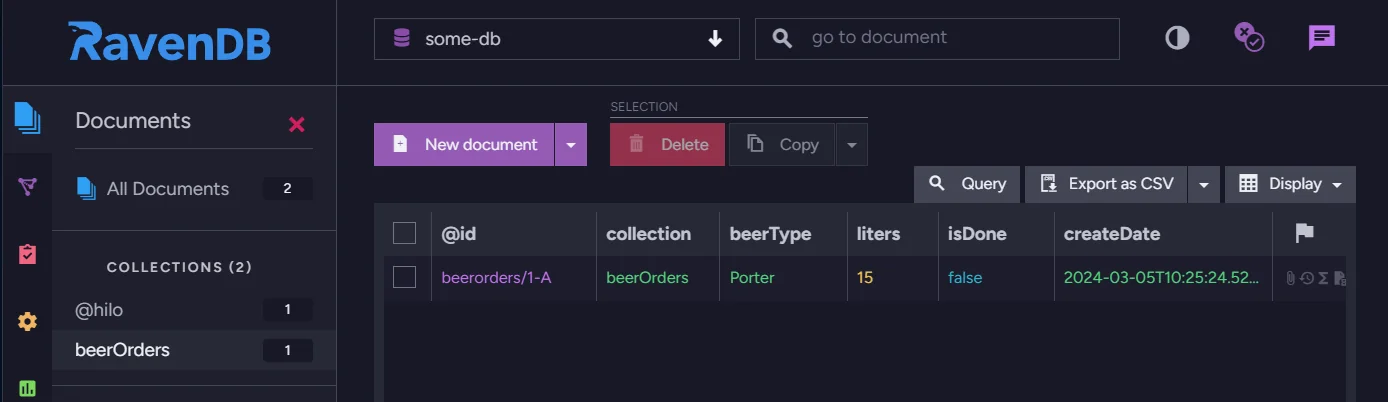Click the New document button
The width and height of the screenshot is (1388, 402).
464,145
